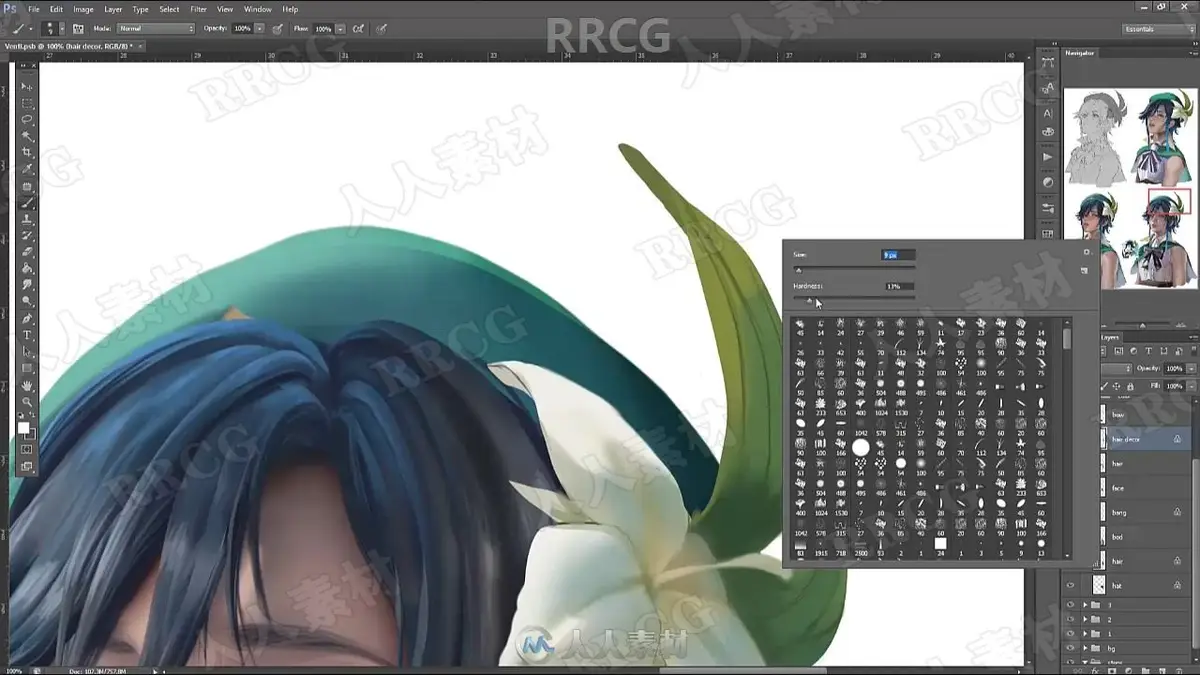Expand layer group 2
The width and height of the screenshot is (1200, 675).
(1085, 620)
